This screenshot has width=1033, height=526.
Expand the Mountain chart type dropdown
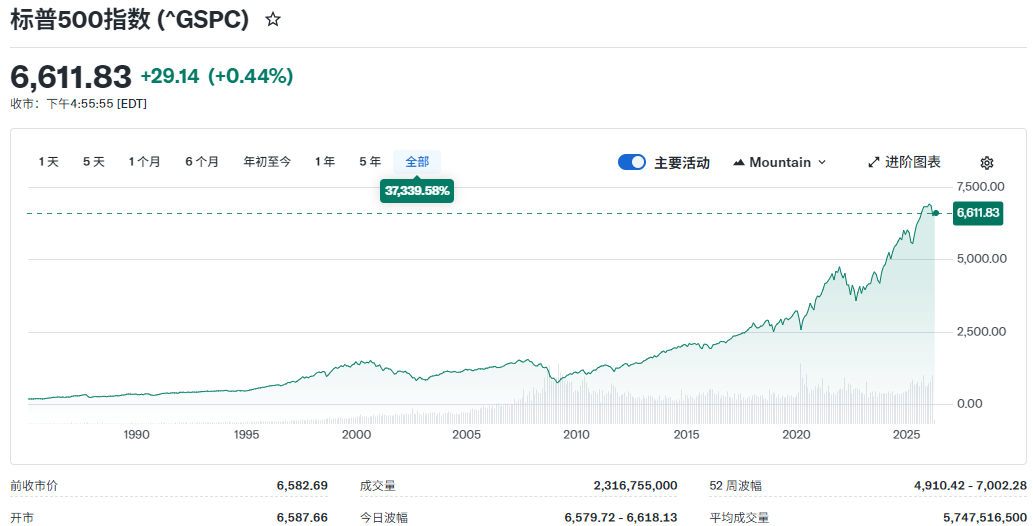tap(779, 162)
